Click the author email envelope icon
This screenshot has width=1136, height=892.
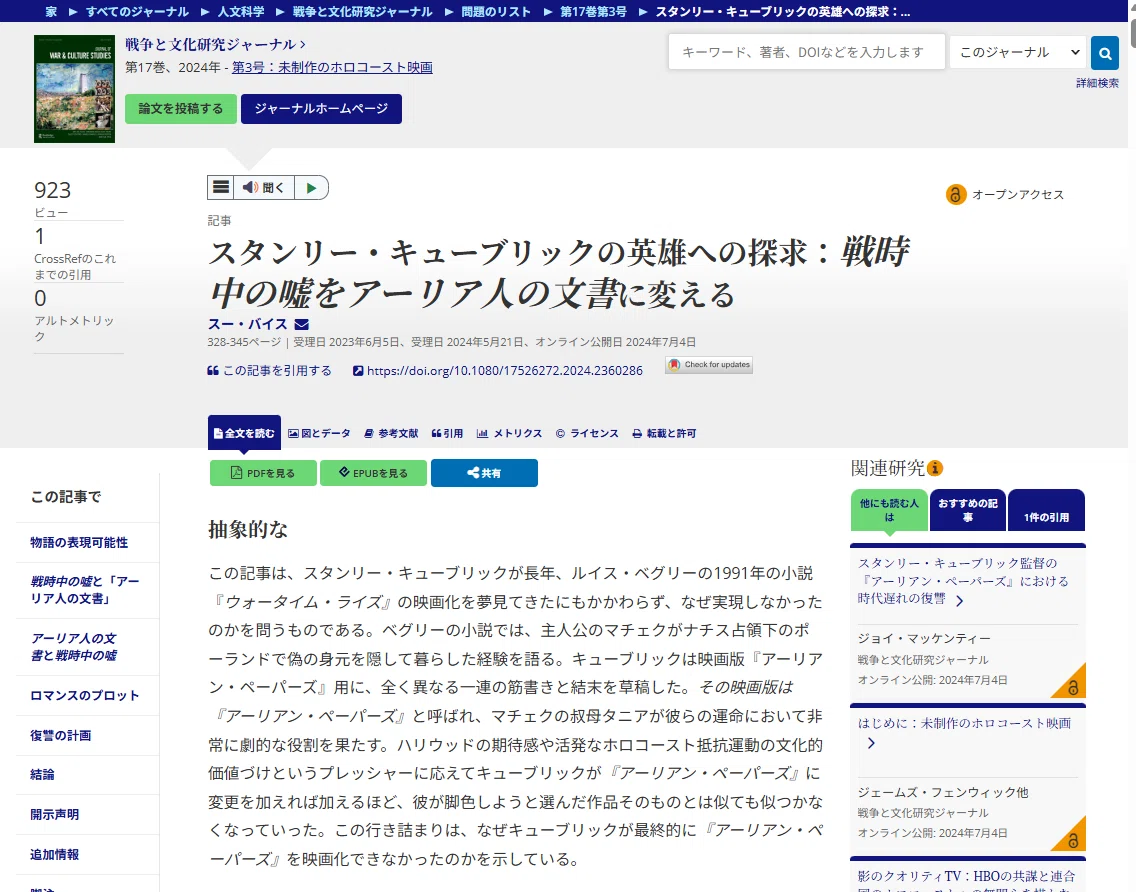click(x=302, y=325)
